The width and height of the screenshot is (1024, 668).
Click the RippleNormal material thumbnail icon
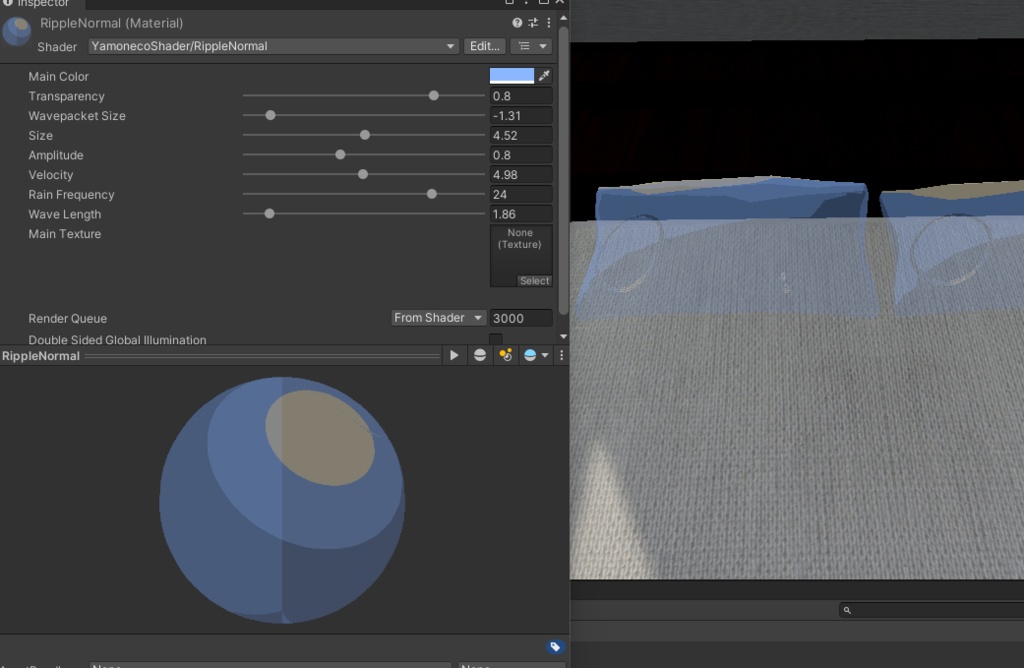(16, 31)
